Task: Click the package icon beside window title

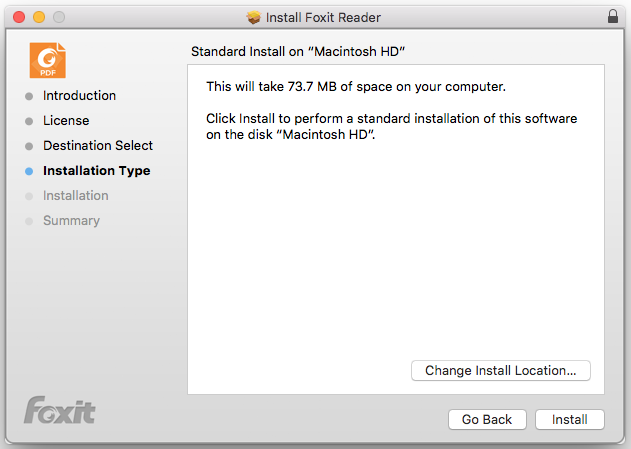Action: tap(254, 17)
